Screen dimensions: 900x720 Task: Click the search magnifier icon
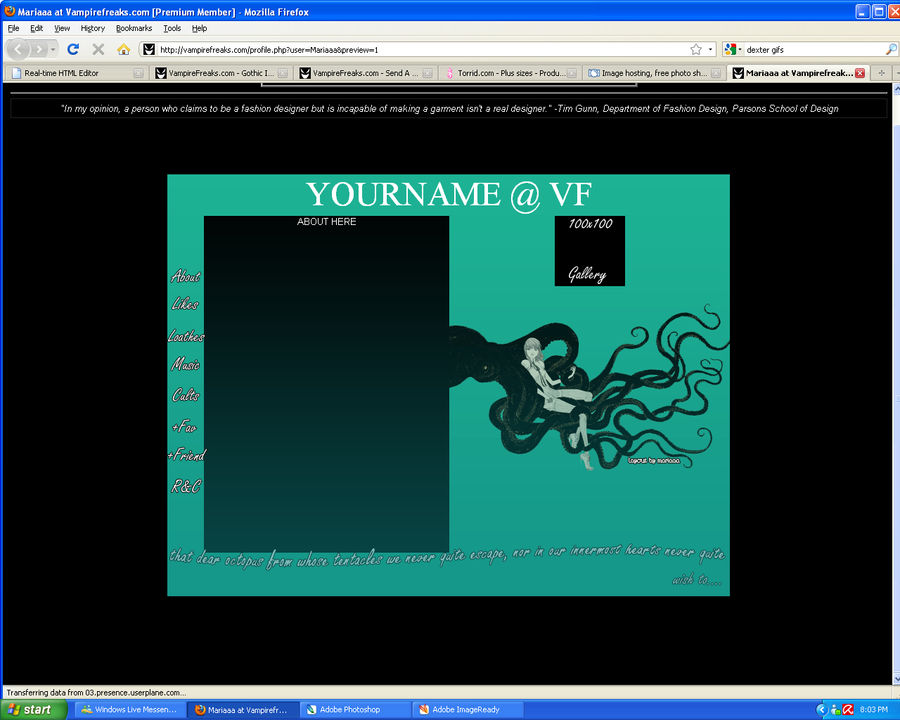coord(891,49)
